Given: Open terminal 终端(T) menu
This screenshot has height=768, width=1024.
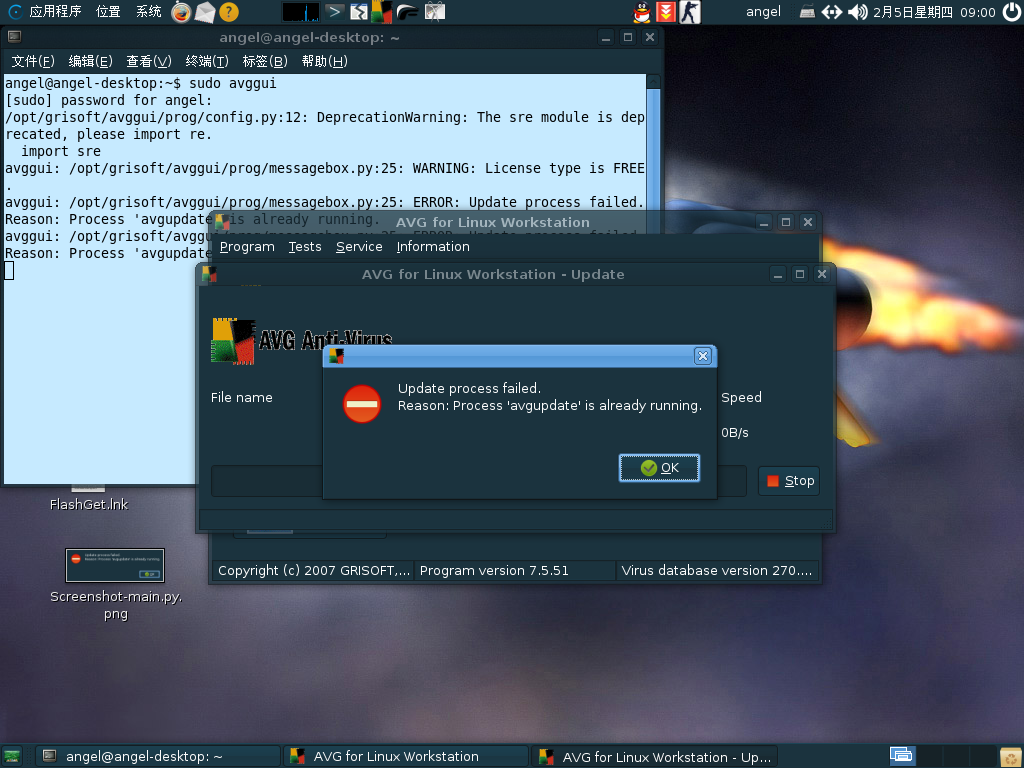Looking at the screenshot, I should pyautogui.click(x=206, y=61).
